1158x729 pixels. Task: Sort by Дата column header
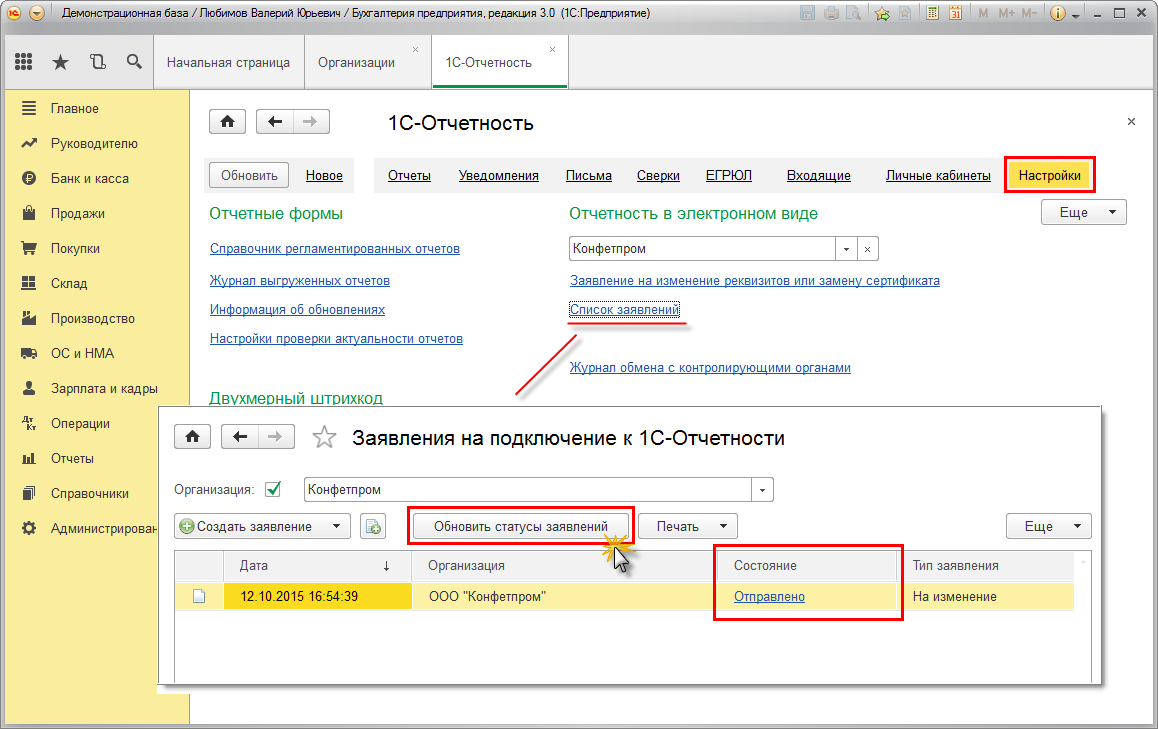[318, 565]
